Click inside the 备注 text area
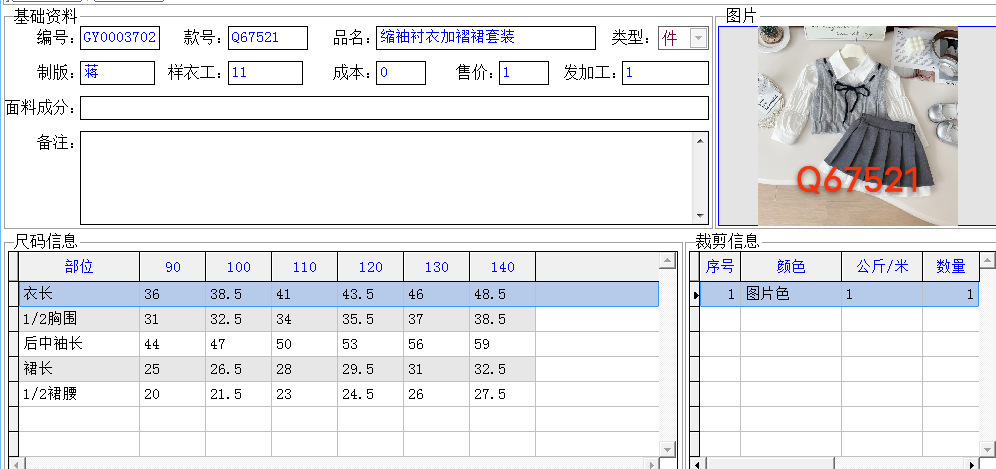 (387, 178)
